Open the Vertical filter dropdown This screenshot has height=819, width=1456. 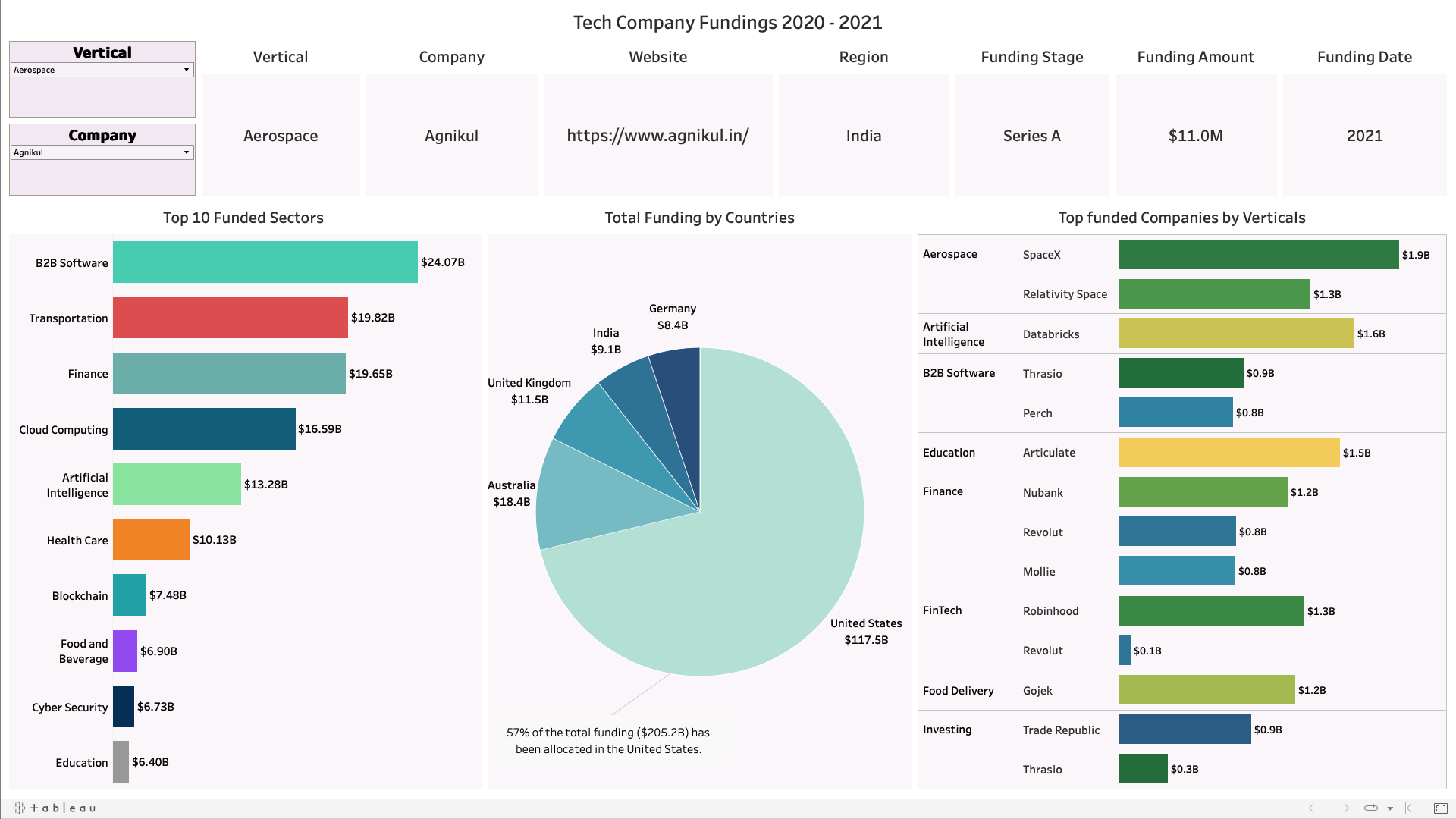pyautogui.click(x=102, y=70)
